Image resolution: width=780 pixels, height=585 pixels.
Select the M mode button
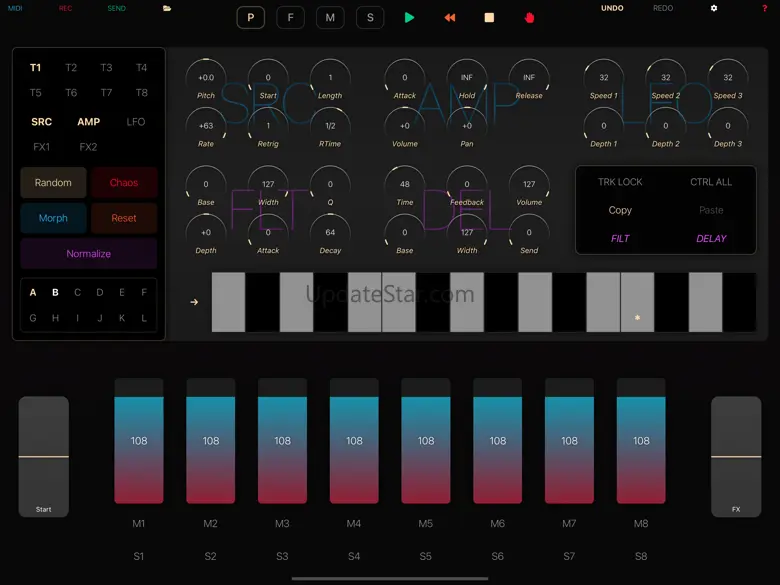tap(330, 18)
